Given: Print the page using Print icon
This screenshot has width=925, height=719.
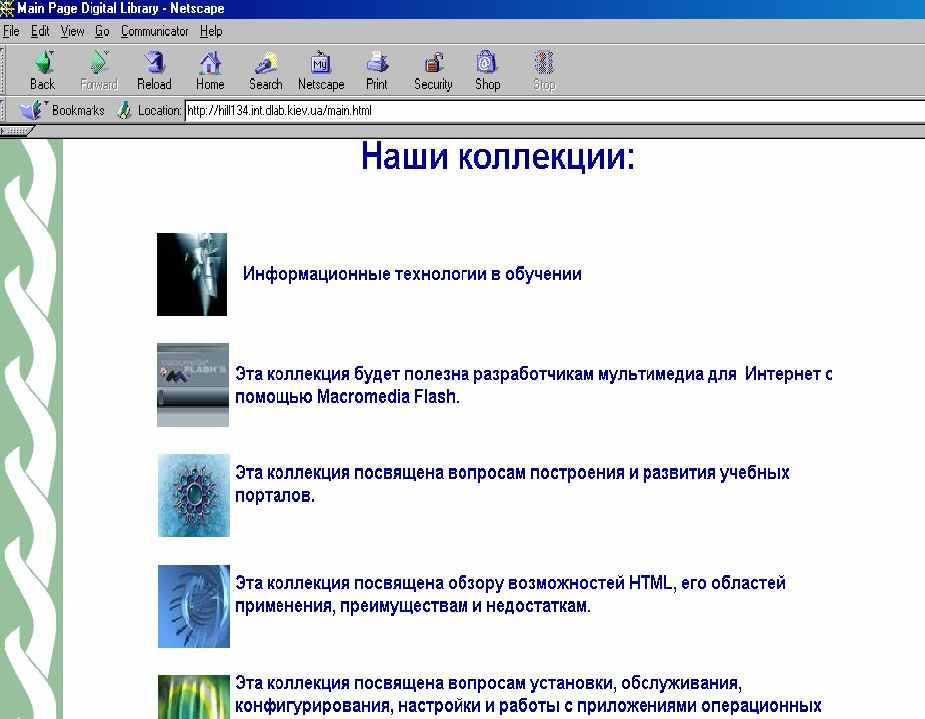Looking at the screenshot, I should point(377,70).
